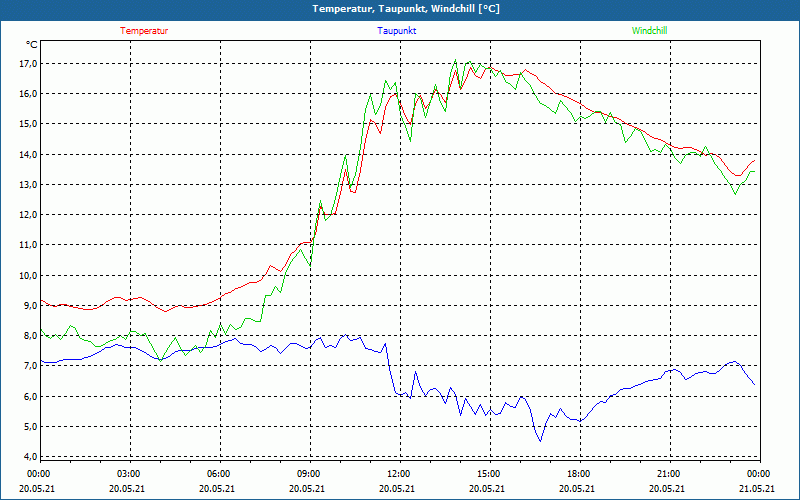The width and height of the screenshot is (800, 500).
Task: Click the 5,0 y-axis value
Action: (30, 427)
